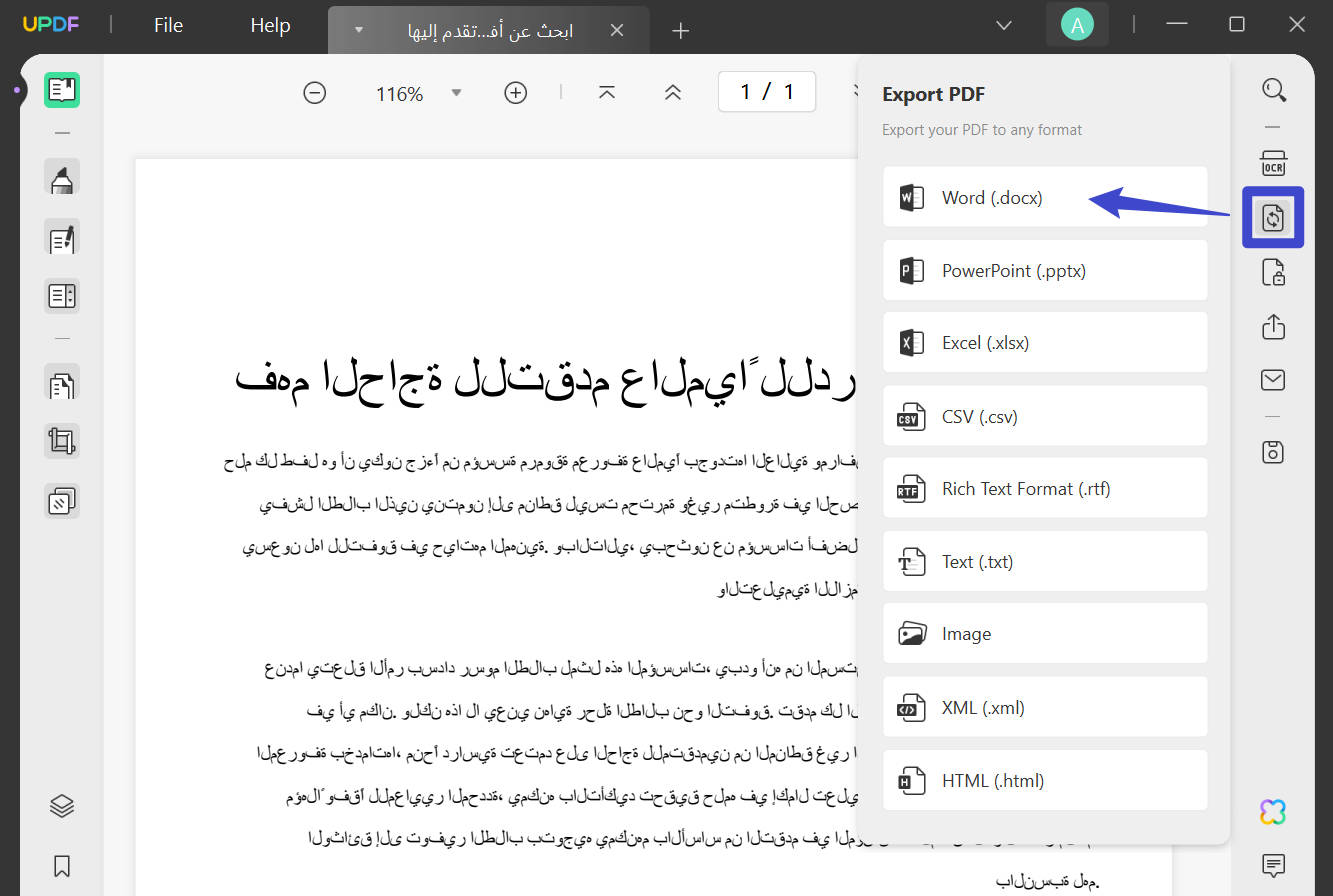The image size is (1333, 896).
Task: Launch the OCR tool
Action: pos(1273,163)
